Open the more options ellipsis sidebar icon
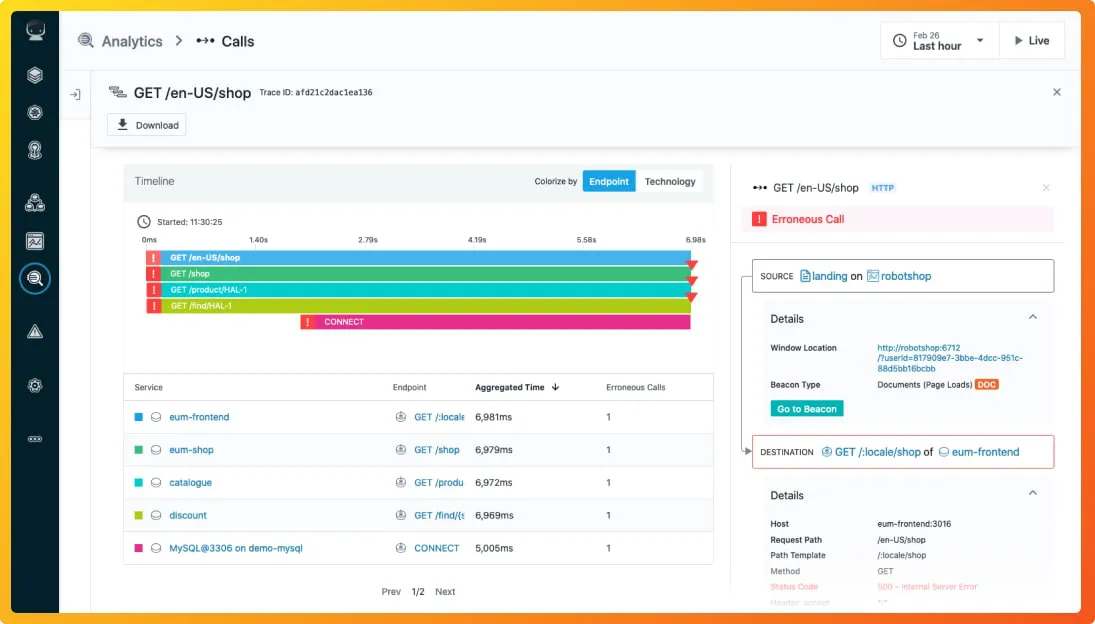1095x624 pixels. tap(35, 439)
